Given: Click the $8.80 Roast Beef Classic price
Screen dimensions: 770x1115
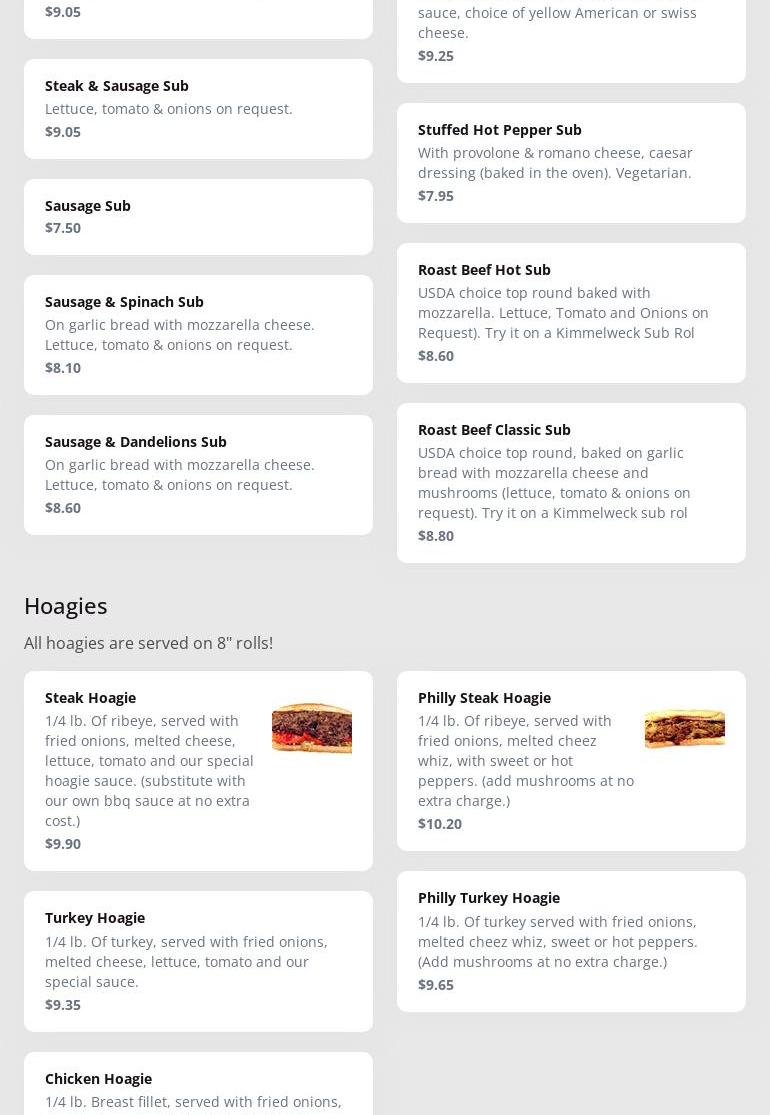Looking at the screenshot, I should pos(436,536).
